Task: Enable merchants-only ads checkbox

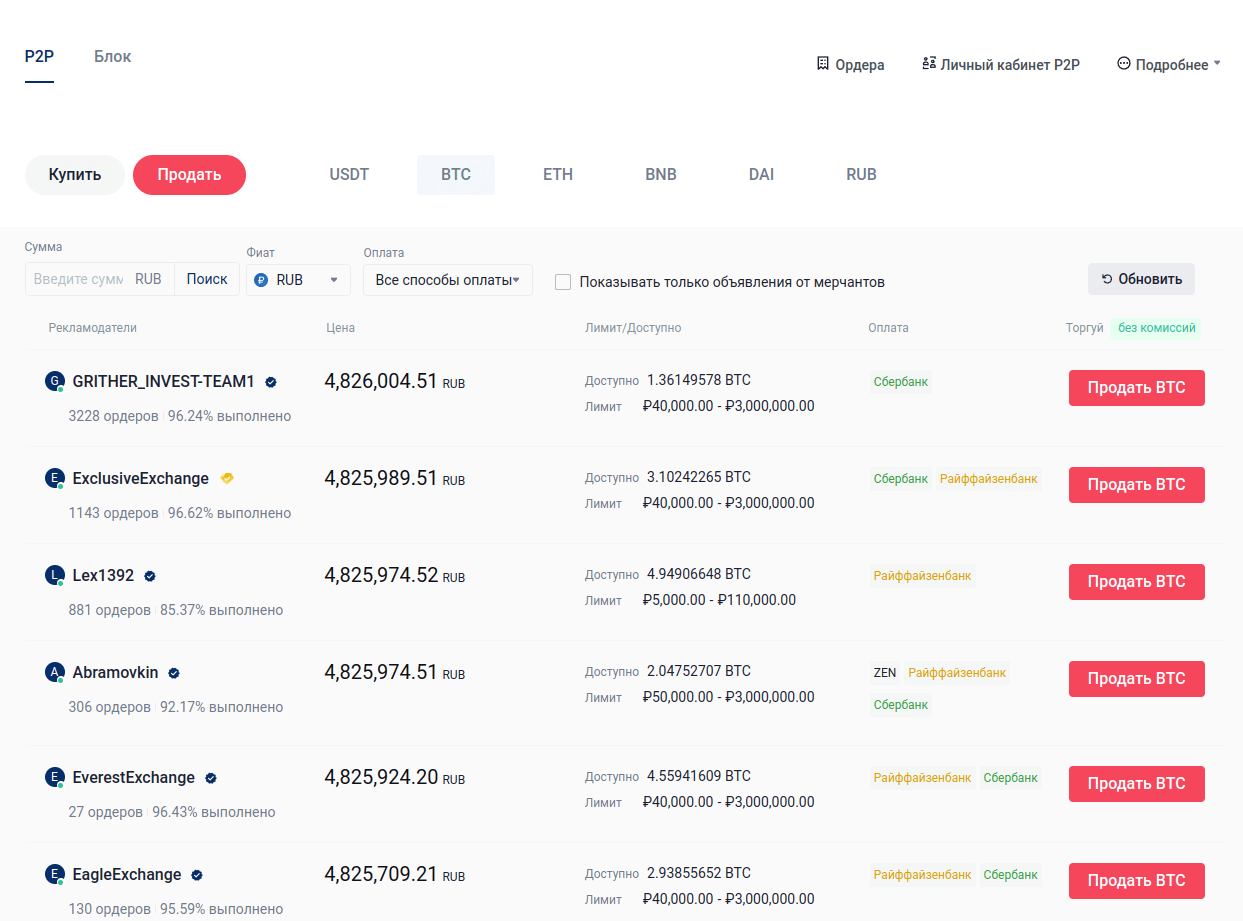Action: click(563, 282)
